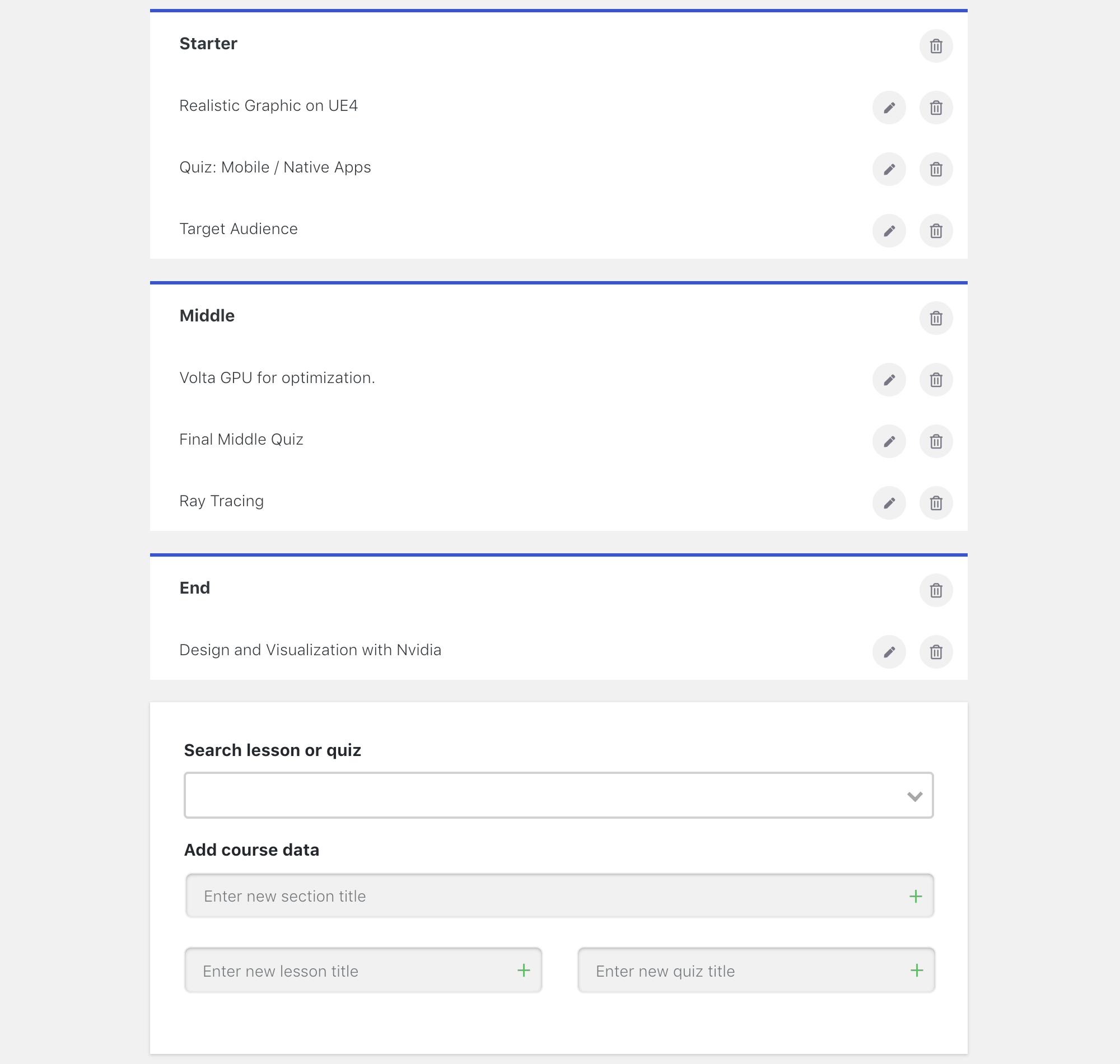The width and height of the screenshot is (1120, 1064).
Task: Click the new quiz title field
Action: (x=743, y=971)
